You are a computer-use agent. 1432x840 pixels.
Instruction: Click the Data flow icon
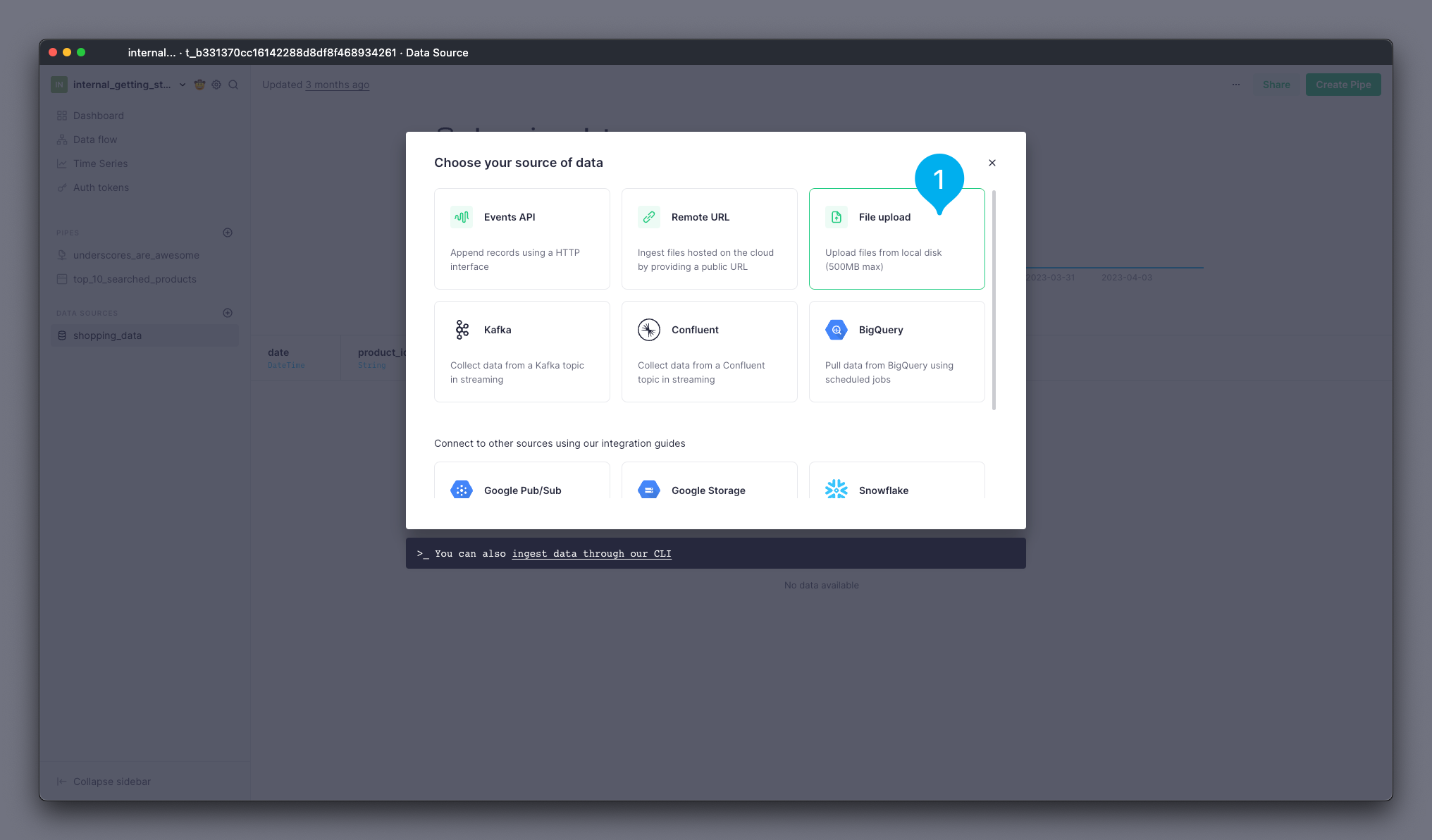point(62,140)
